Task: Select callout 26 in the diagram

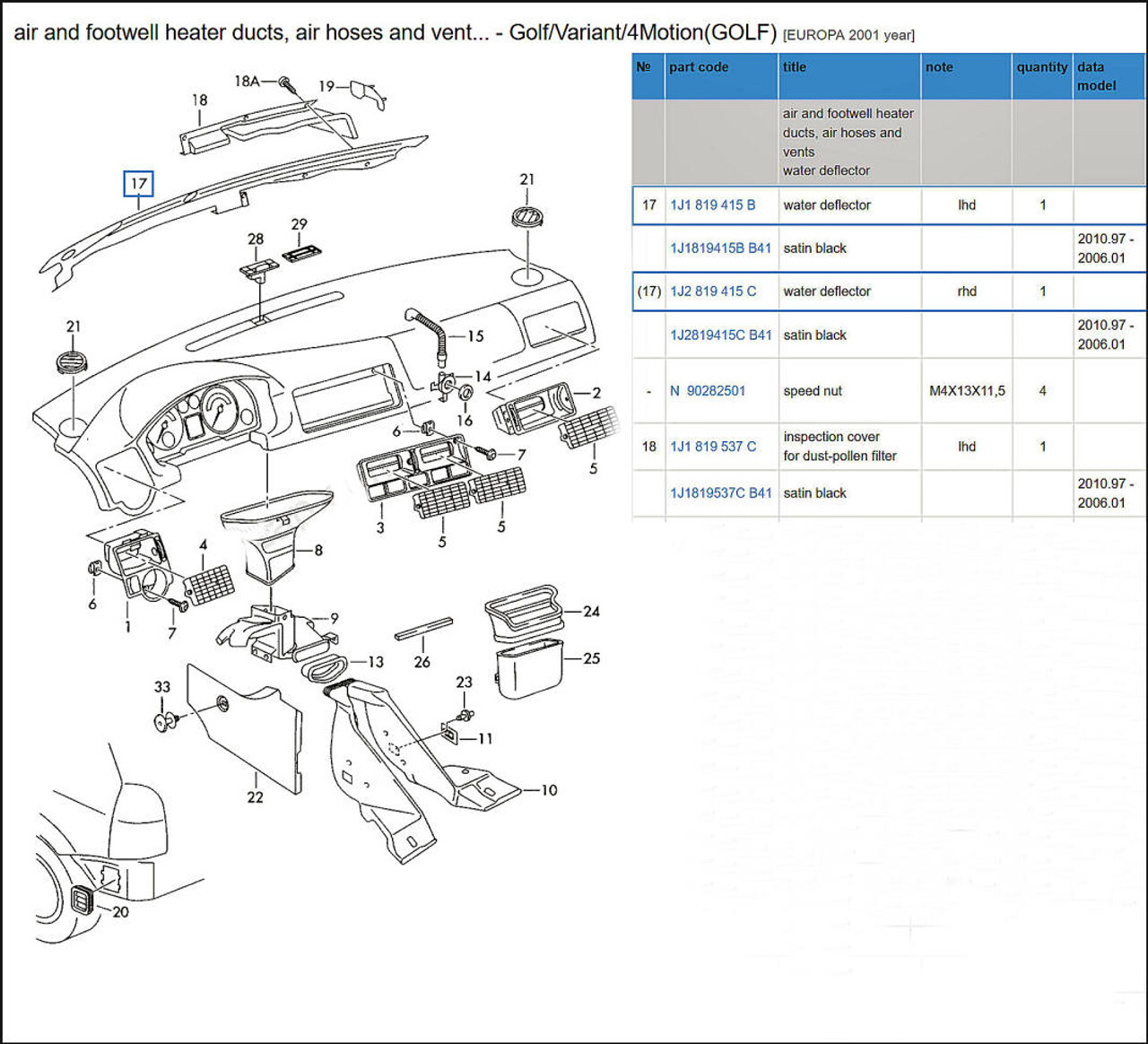Action: click(x=422, y=662)
